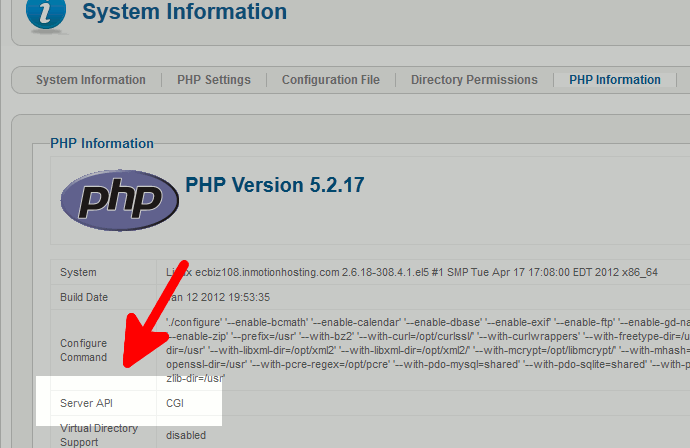Click the Build Date row label
690x448 pixels.
click(x=84, y=297)
